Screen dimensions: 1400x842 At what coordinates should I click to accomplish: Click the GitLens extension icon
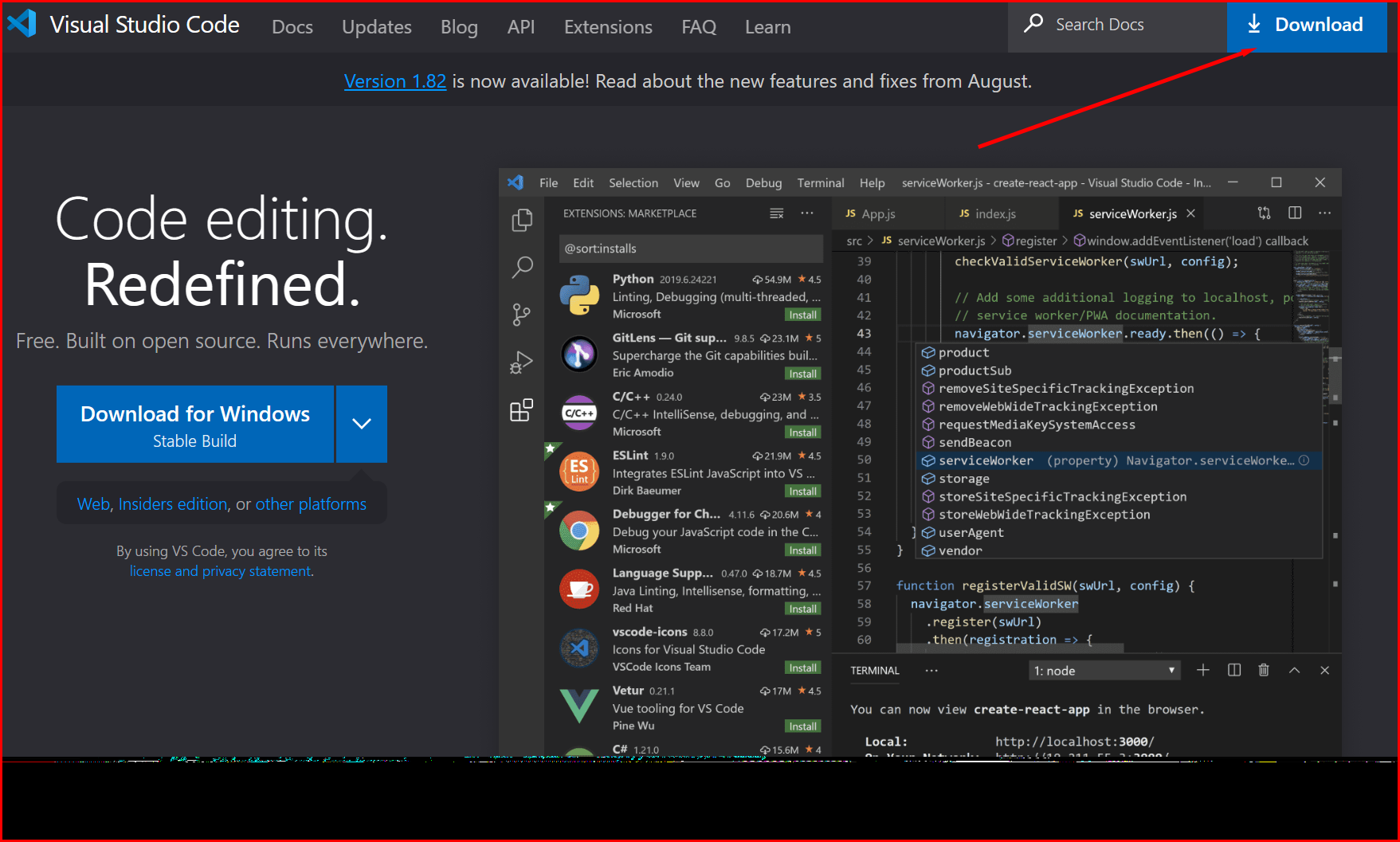click(579, 354)
